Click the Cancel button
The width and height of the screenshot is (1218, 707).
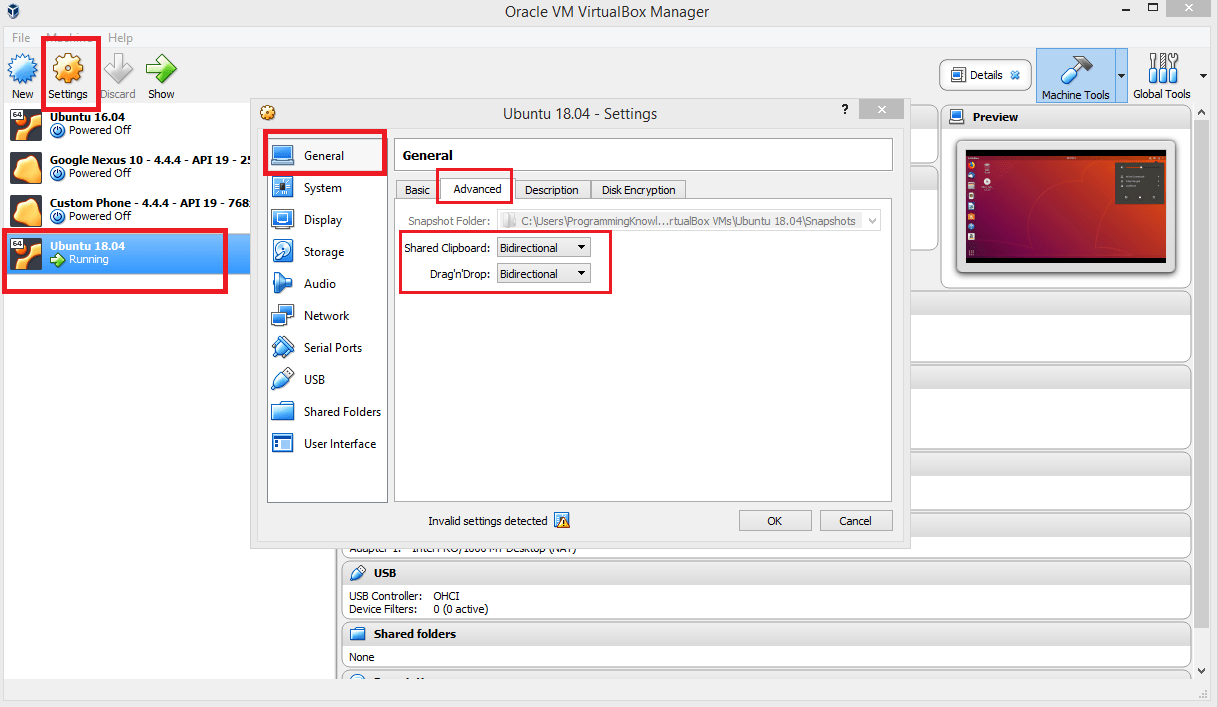(x=855, y=520)
